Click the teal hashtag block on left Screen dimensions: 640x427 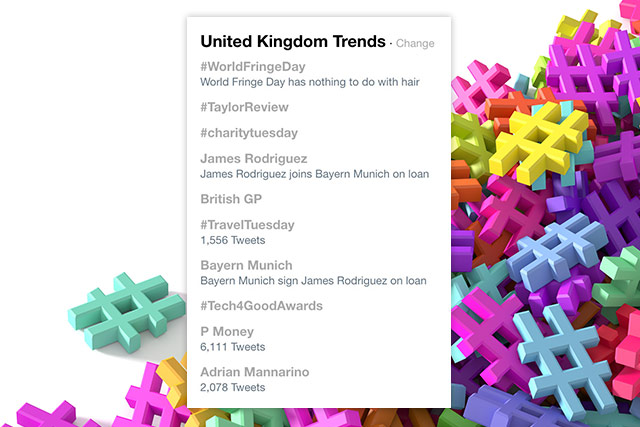pyautogui.click(x=127, y=312)
